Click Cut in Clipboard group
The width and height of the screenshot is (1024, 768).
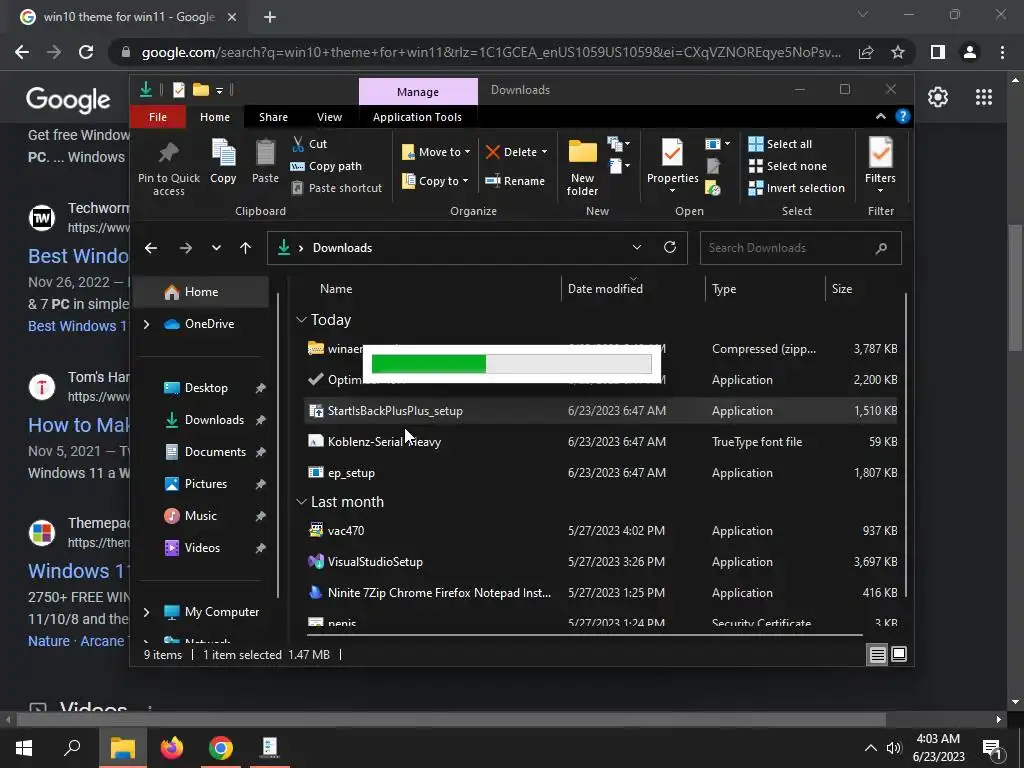pyautogui.click(x=309, y=144)
